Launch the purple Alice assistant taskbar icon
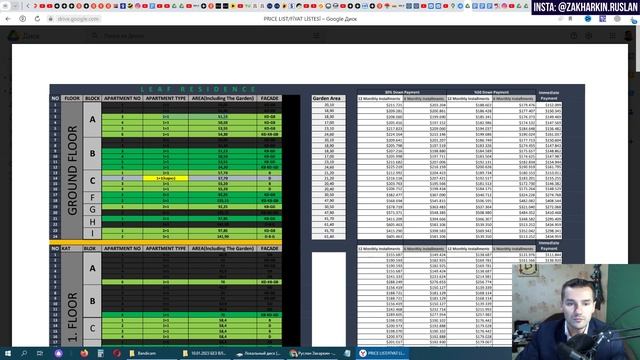This screenshot has width=640, height=360. [x=59, y=353]
